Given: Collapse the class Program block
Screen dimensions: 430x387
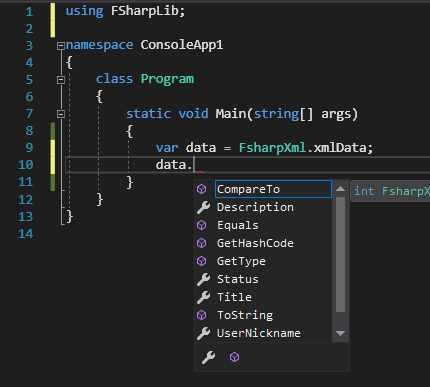Looking at the screenshot, I should click(61, 80).
